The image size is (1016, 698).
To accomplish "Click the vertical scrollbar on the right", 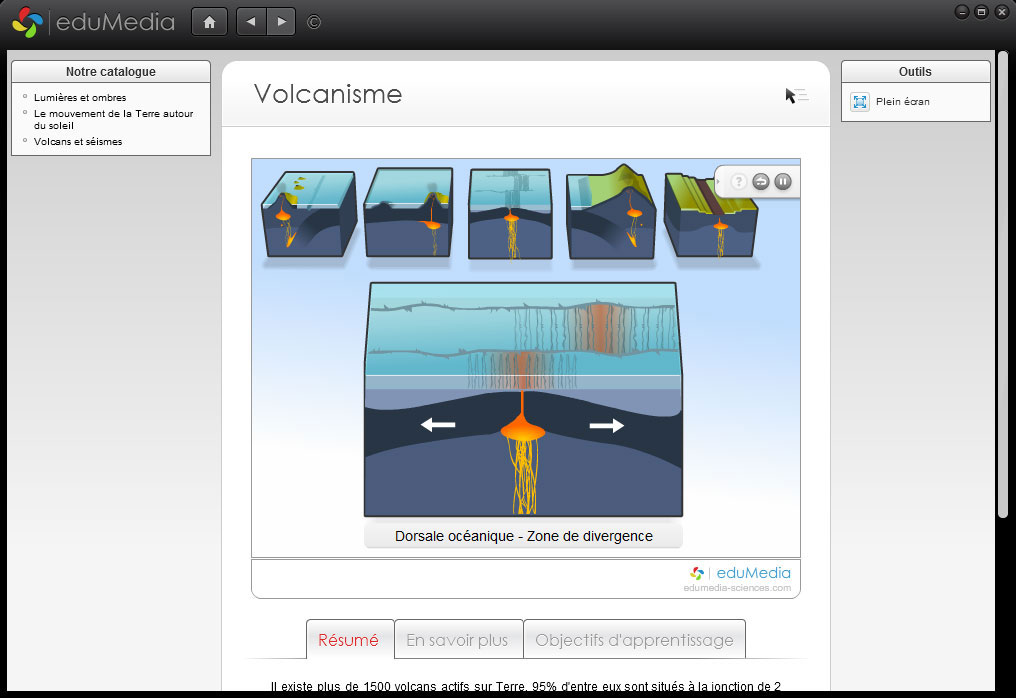I will pos(1002,280).
